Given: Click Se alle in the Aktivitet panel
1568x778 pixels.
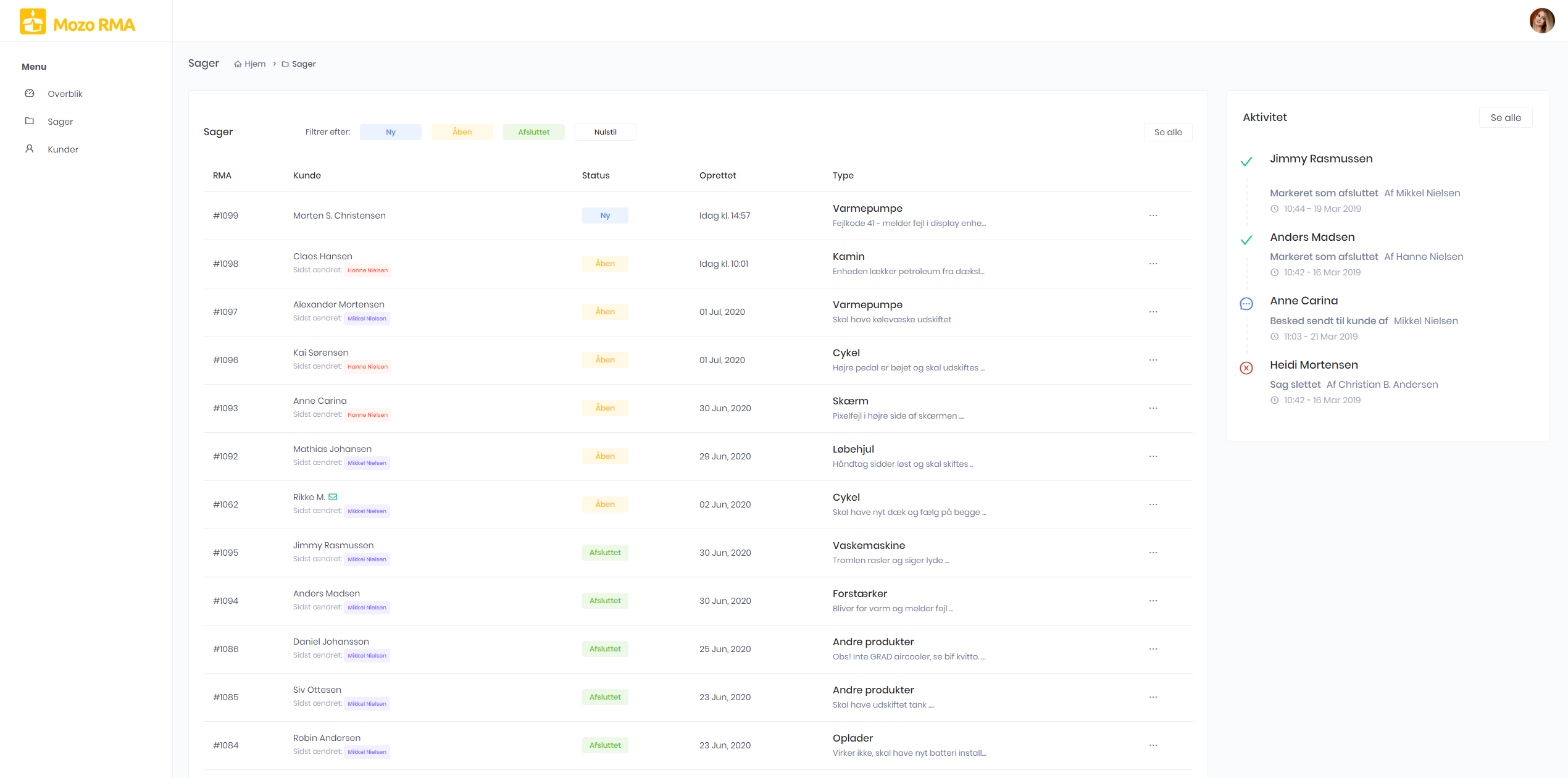Looking at the screenshot, I should click(x=1505, y=118).
